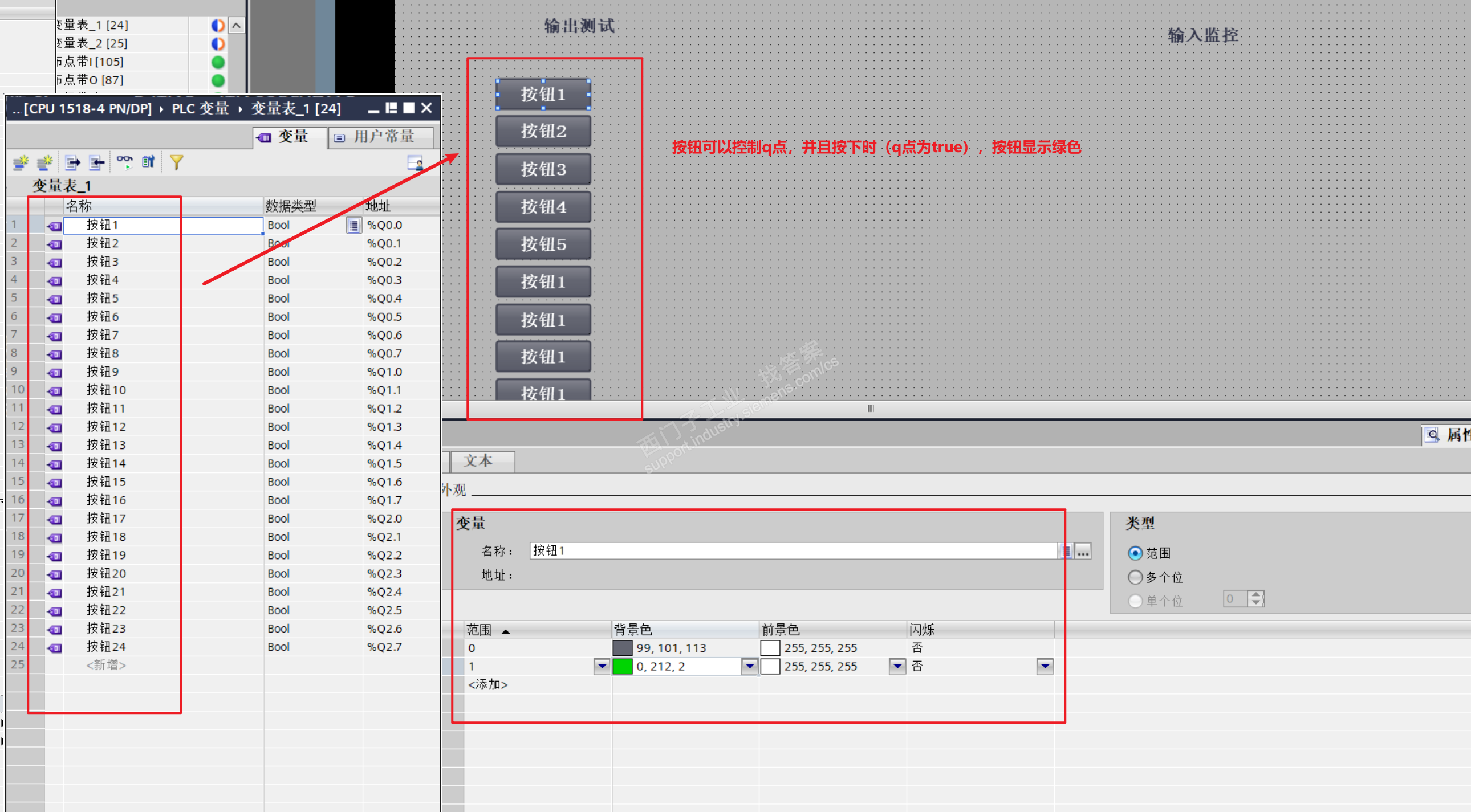This screenshot has width=1471, height=812.
Task: Click the Import tags icon
Action: point(97,162)
